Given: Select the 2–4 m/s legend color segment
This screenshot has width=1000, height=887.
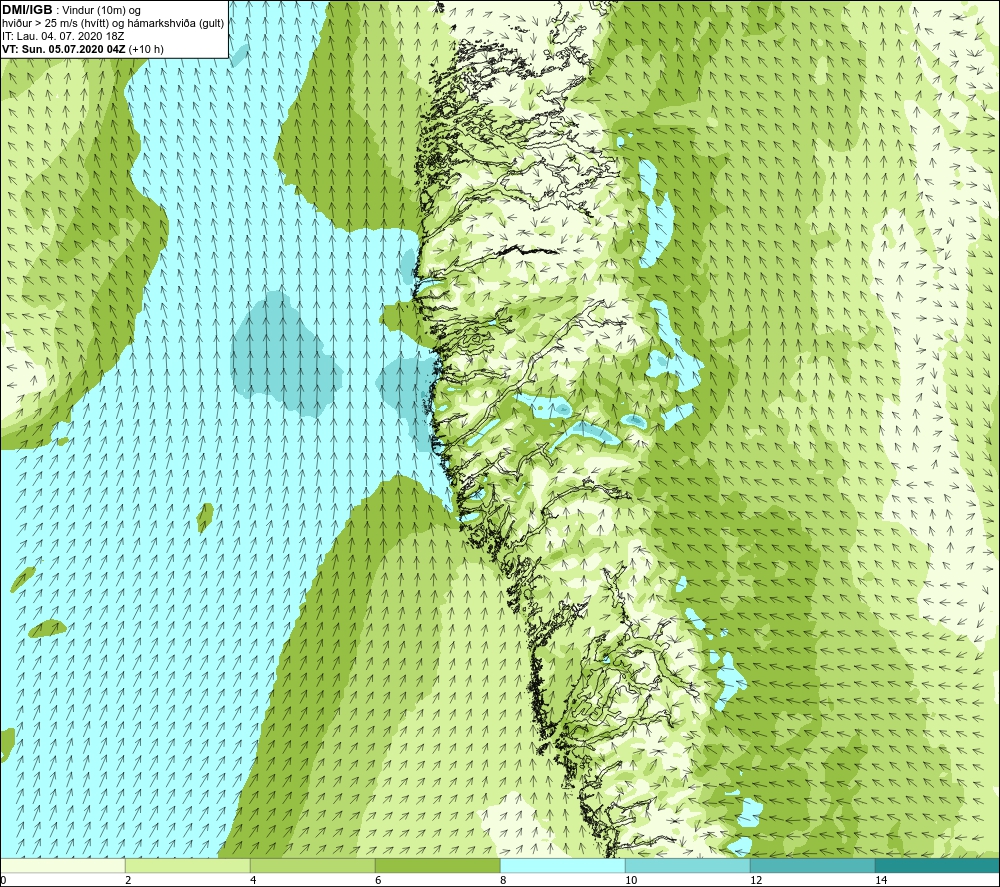Looking at the screenshot, I should [x=188, y=865].
